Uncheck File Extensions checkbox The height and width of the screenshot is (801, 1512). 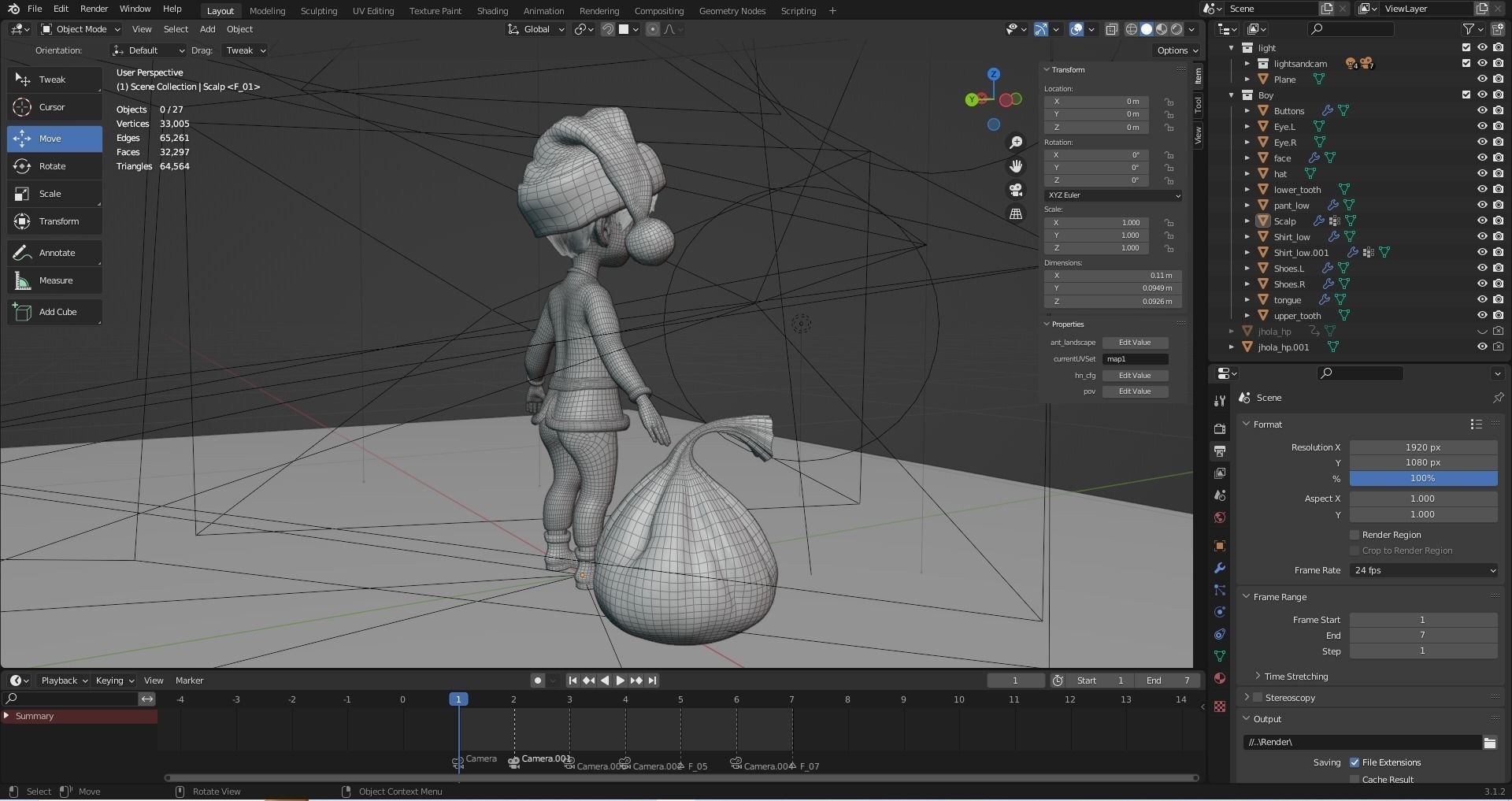pos(1354,762)
